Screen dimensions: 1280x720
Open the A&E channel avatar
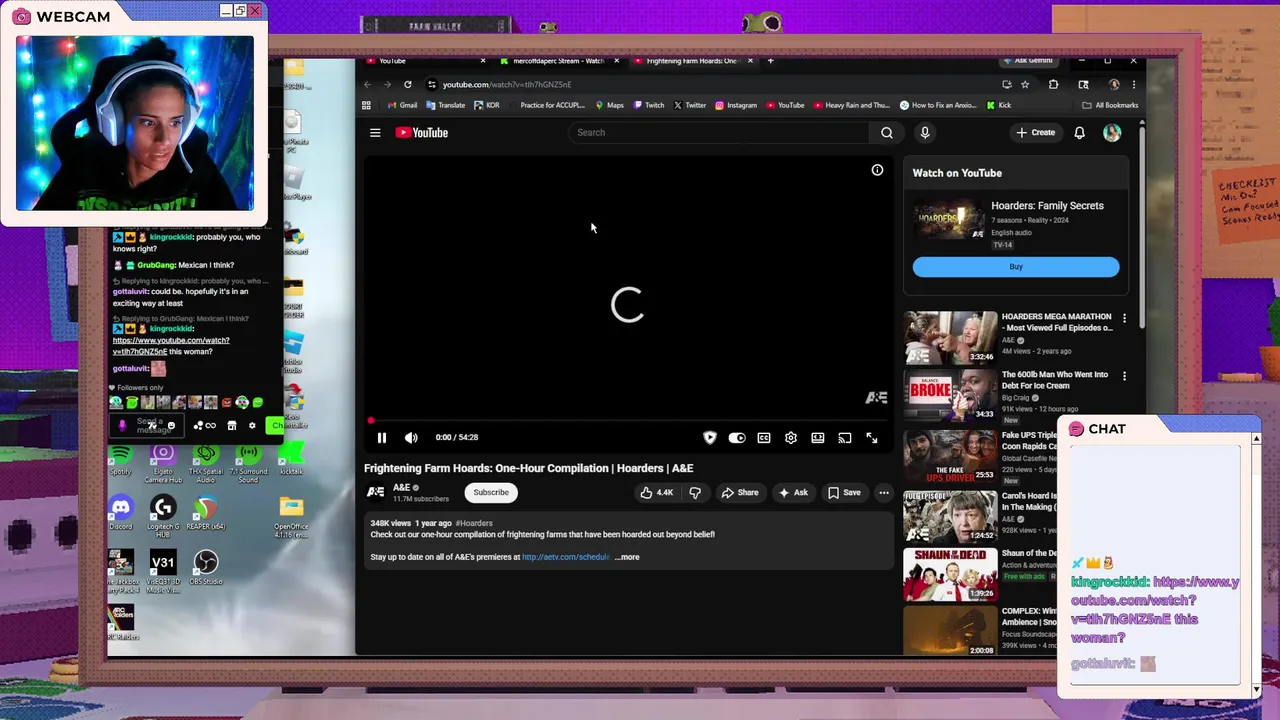click(x=376, y=492)
